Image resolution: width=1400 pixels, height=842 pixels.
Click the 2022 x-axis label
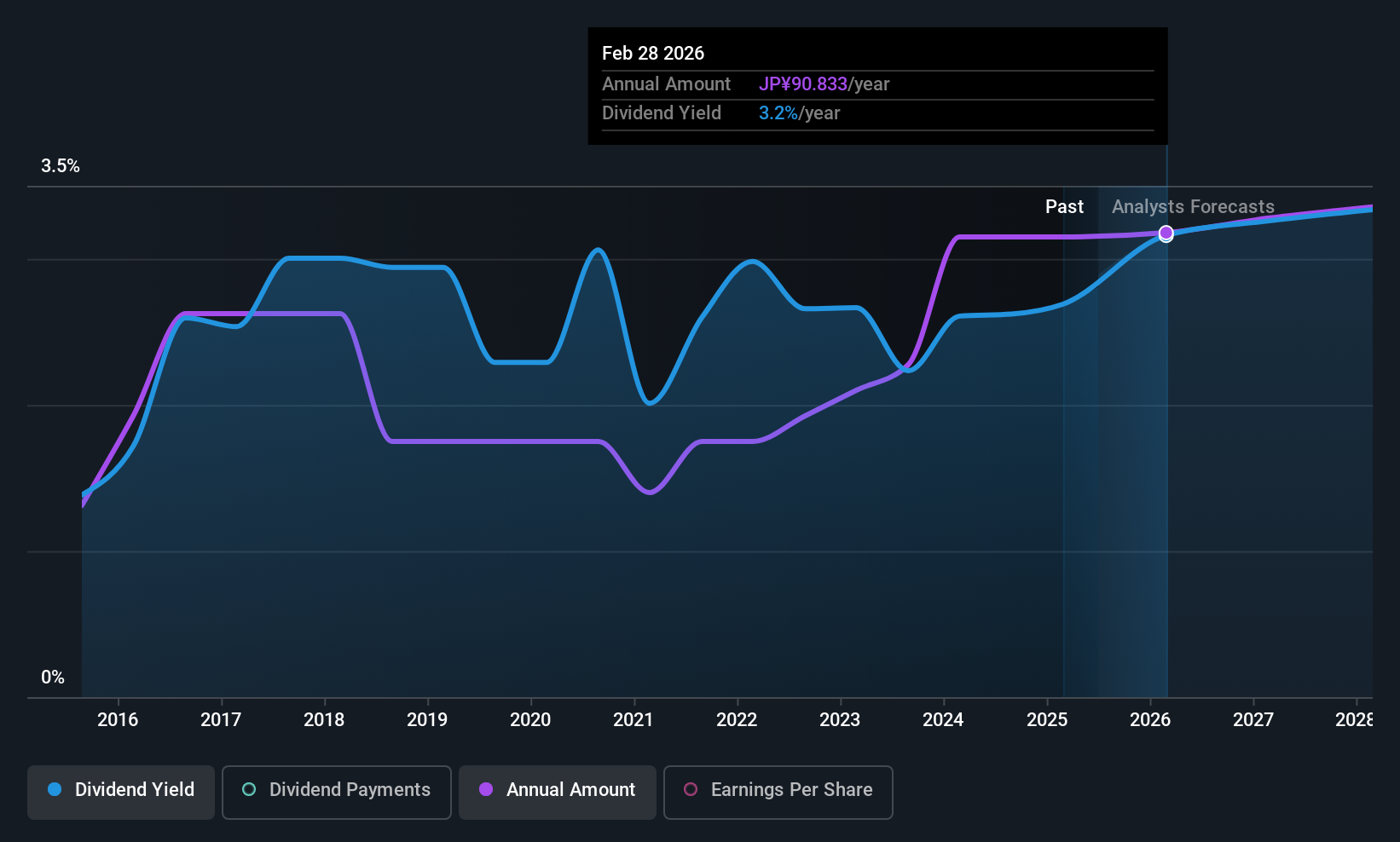(x=737, y=720)
